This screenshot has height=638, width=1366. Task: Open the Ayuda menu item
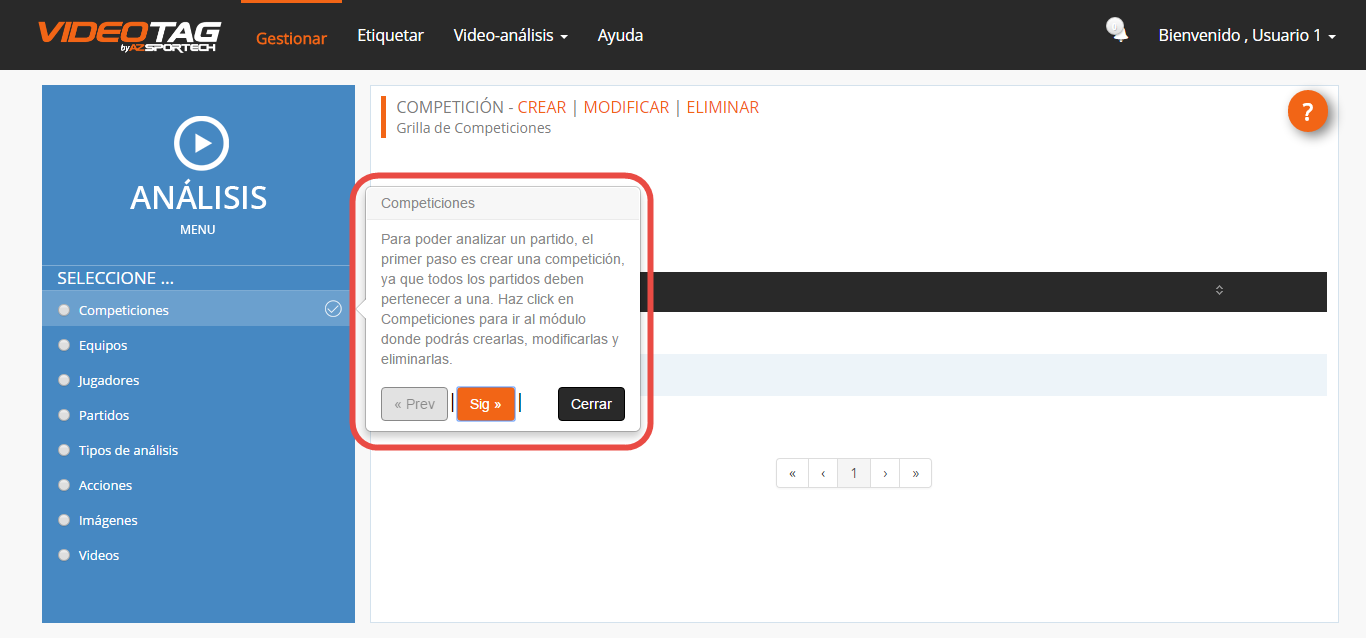620,36
